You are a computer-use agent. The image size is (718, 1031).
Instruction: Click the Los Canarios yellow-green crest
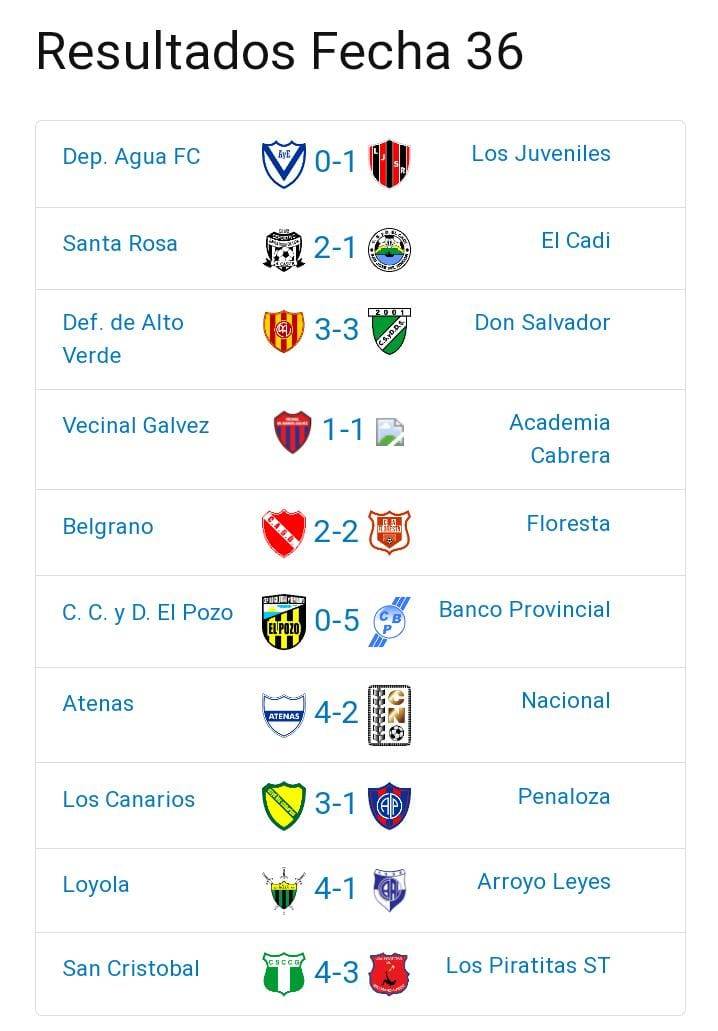point(283,805)
